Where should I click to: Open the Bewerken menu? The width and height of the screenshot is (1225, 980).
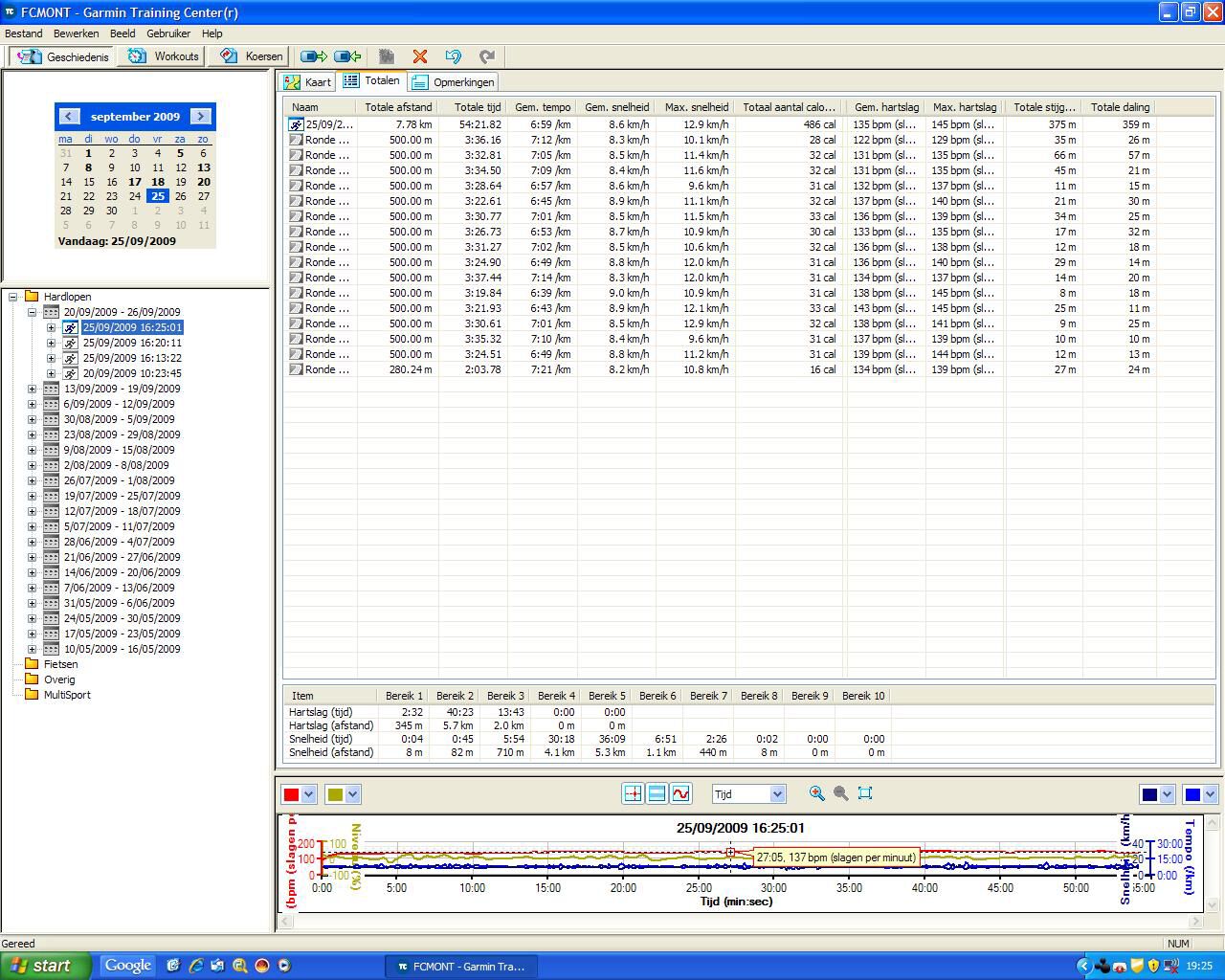coord(76,33)
